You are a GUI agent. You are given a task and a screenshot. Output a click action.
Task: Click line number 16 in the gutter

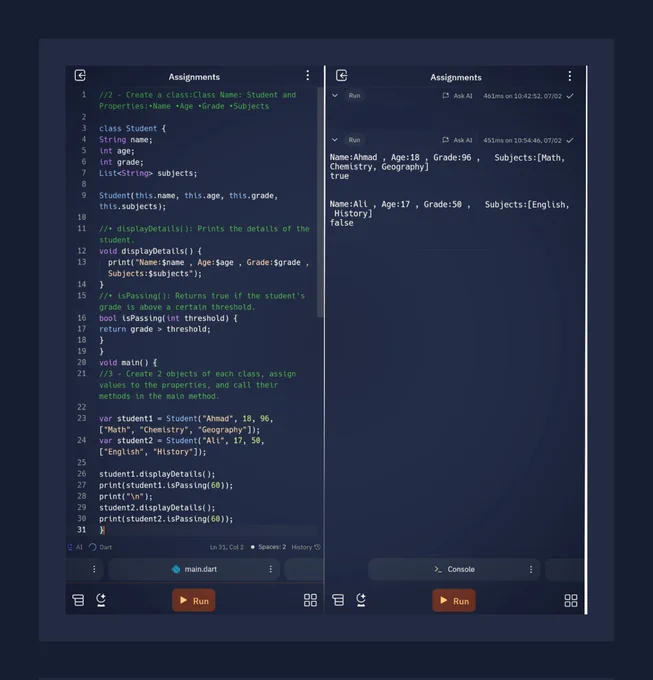pos(82,318)
